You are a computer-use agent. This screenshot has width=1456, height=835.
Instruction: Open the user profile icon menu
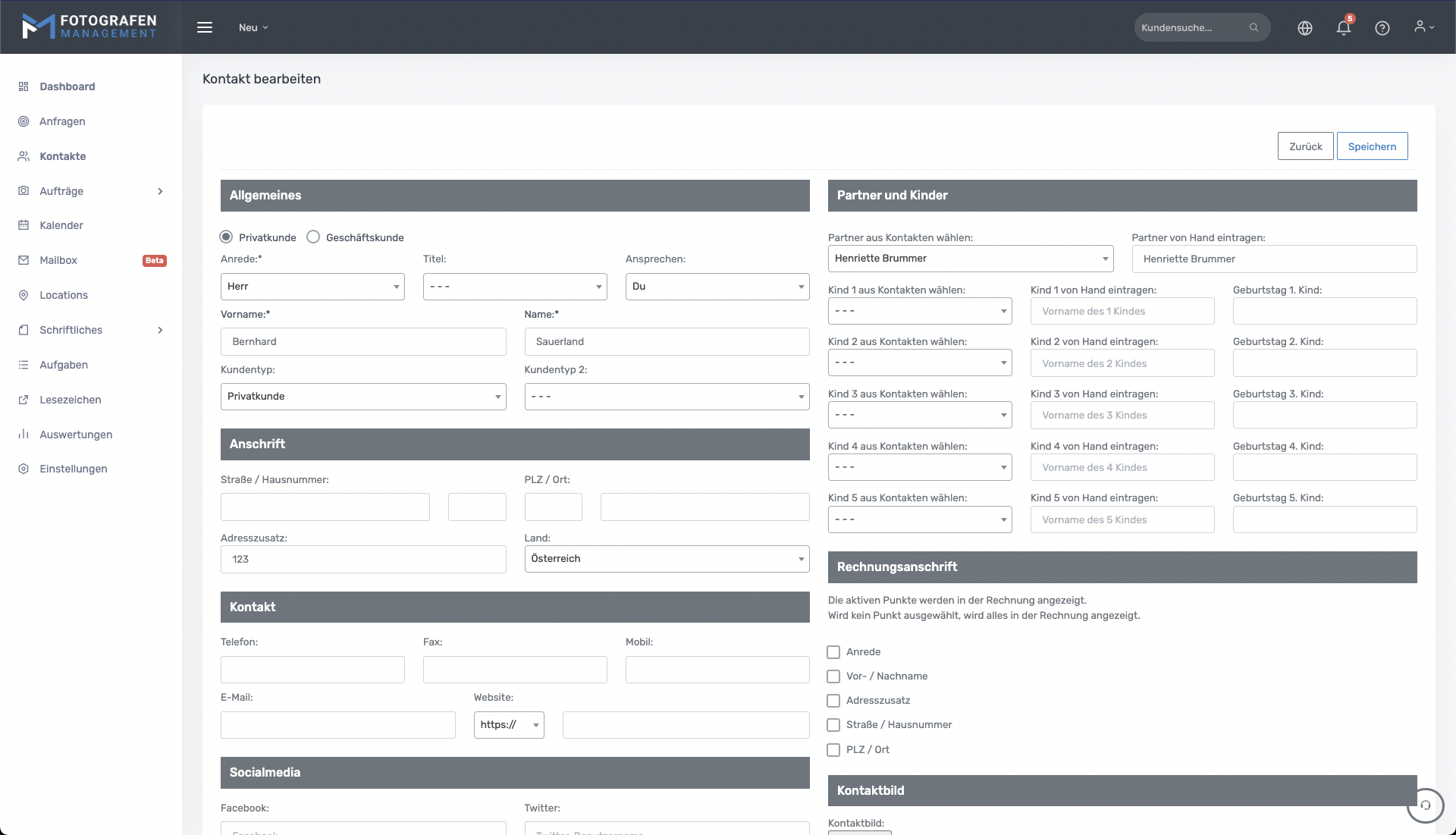pyautogui.click(x=1423, y=27)
